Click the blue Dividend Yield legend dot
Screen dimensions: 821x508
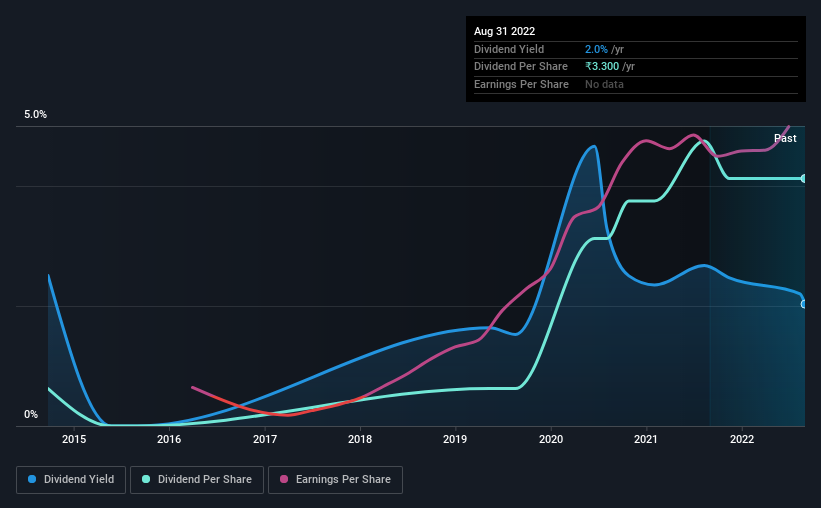pyautogui.click(x=32, y=479)
